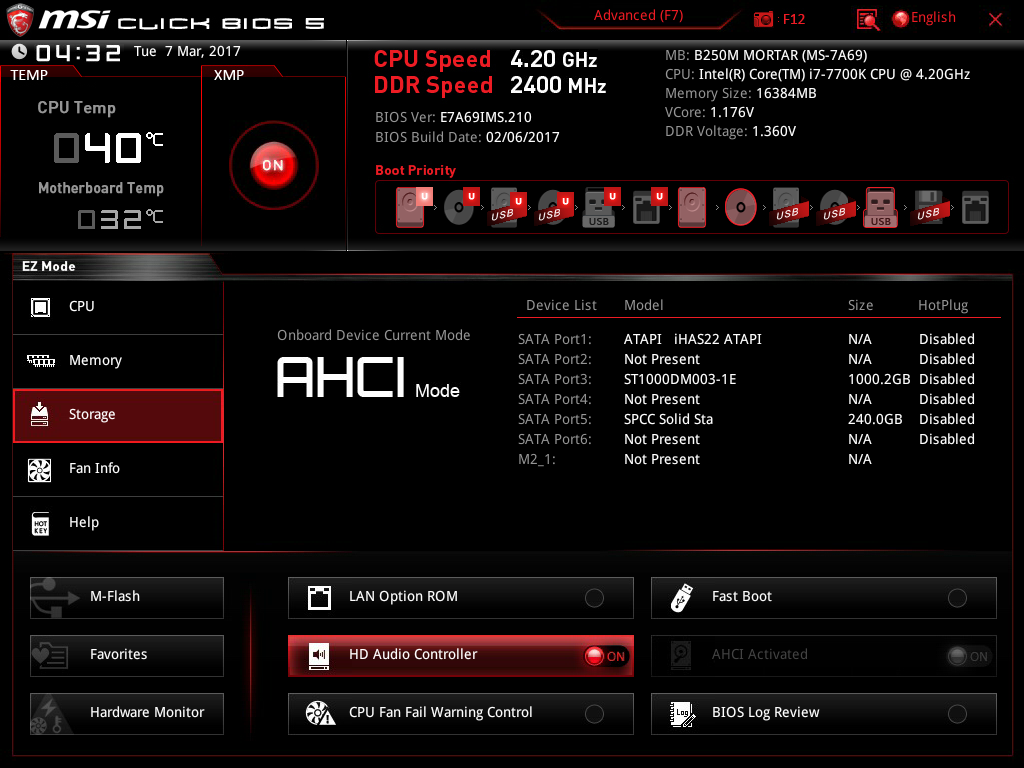1024x768 pixels.
Task: Turn off the HD Audio Controller switch
Action: 605,656
